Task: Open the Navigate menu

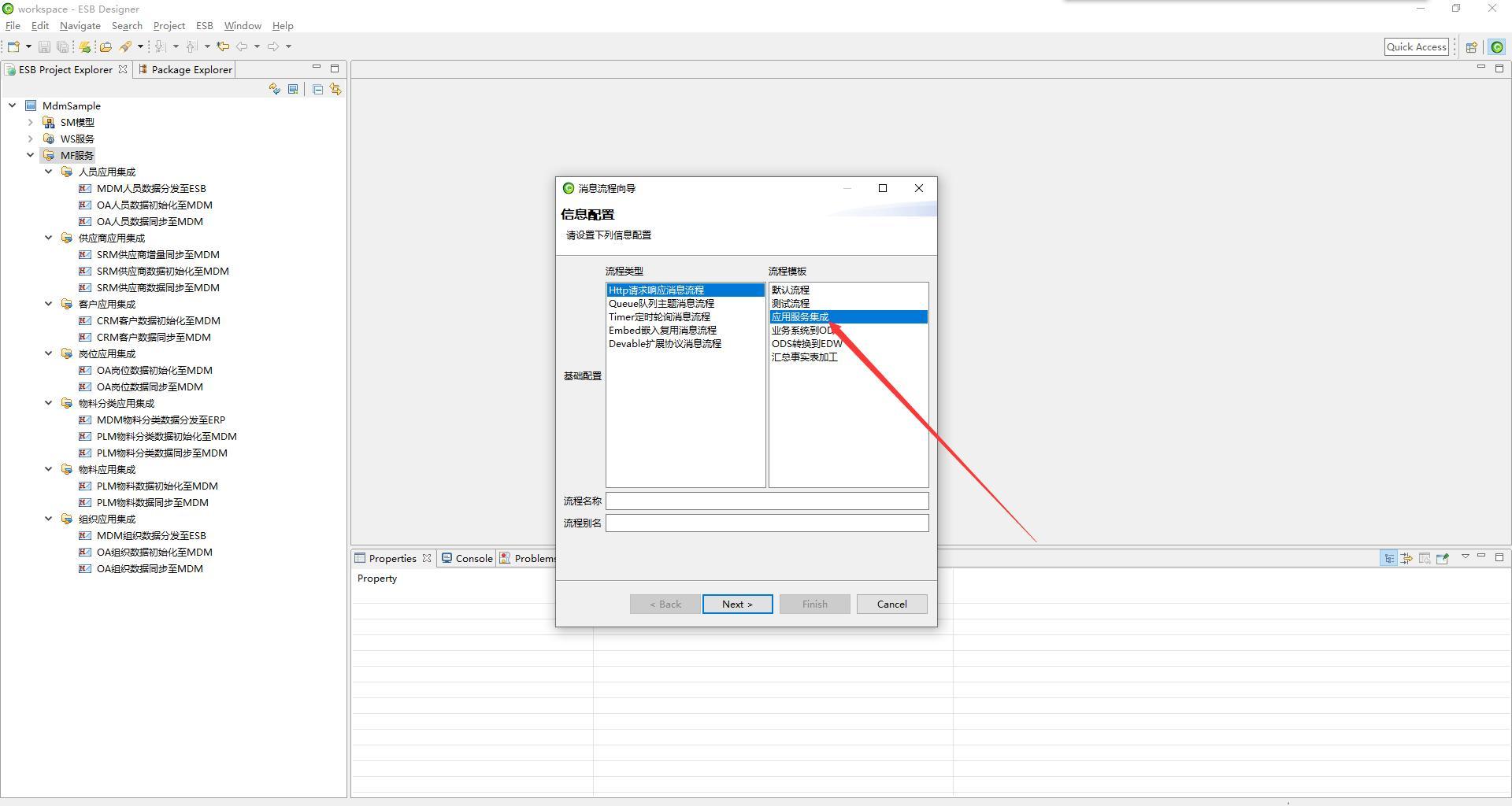Action: pos(80,26)
